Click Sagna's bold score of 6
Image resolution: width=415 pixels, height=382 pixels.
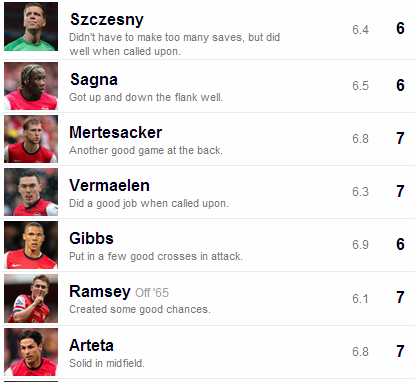pos(400,85)
